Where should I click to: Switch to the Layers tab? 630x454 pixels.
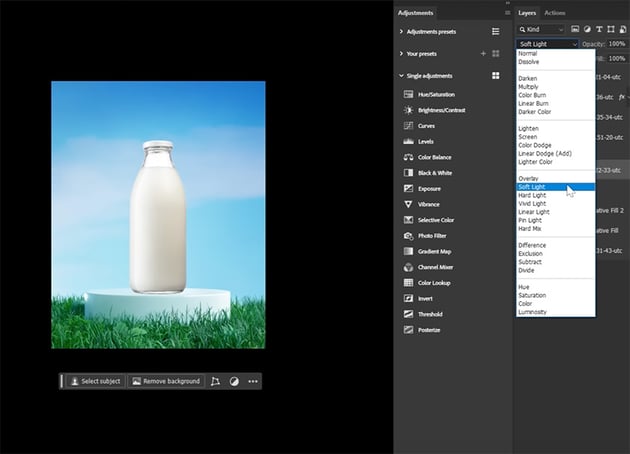527,13
